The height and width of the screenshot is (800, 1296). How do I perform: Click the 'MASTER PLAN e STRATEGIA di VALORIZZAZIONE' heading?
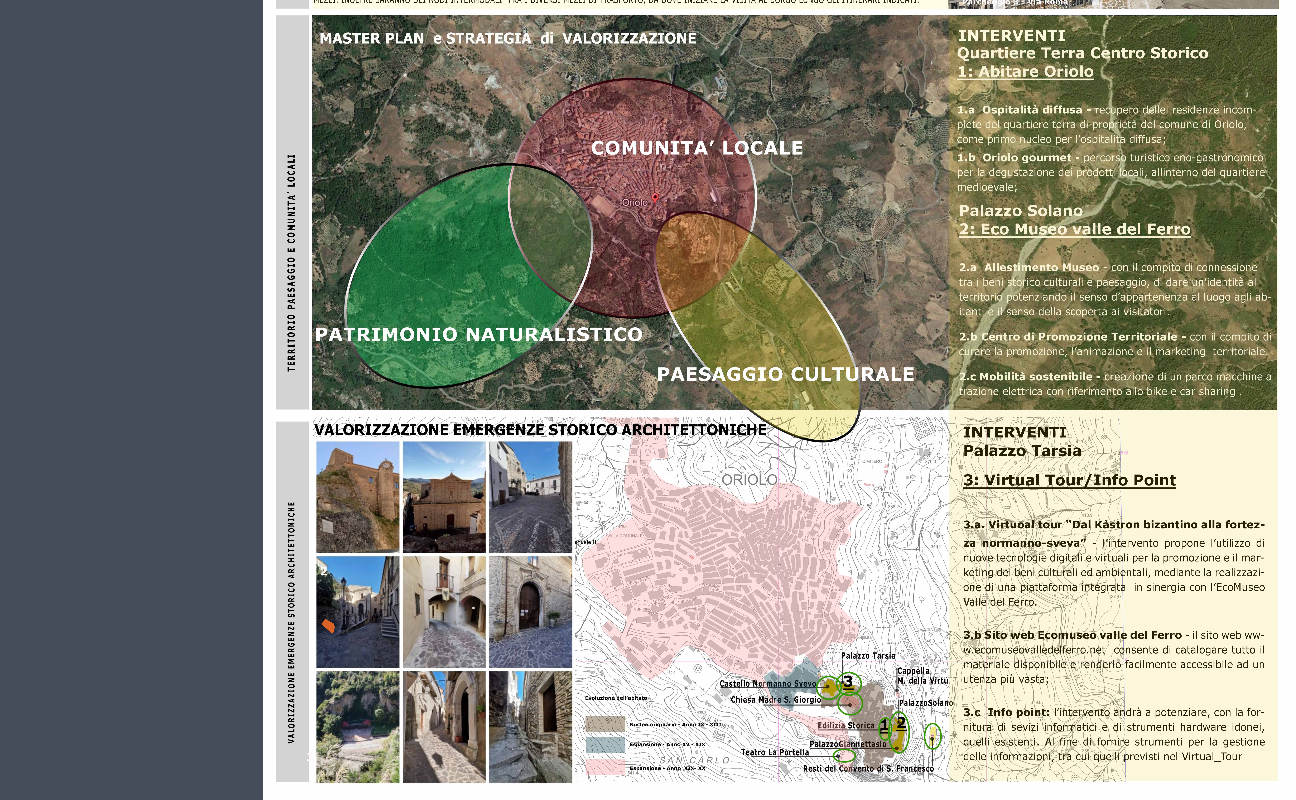[x=508, y=38]
